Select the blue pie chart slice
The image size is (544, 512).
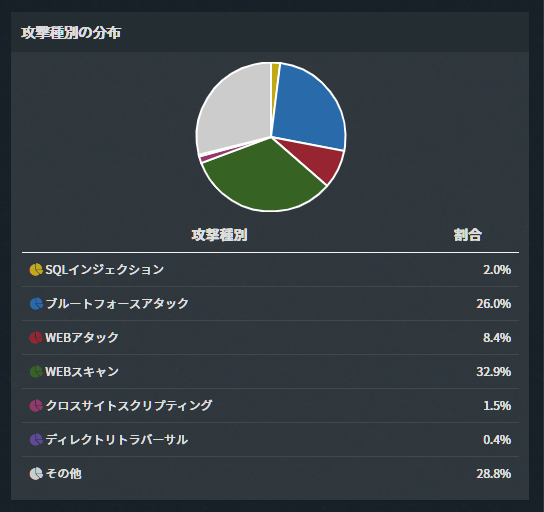[309, 108]
